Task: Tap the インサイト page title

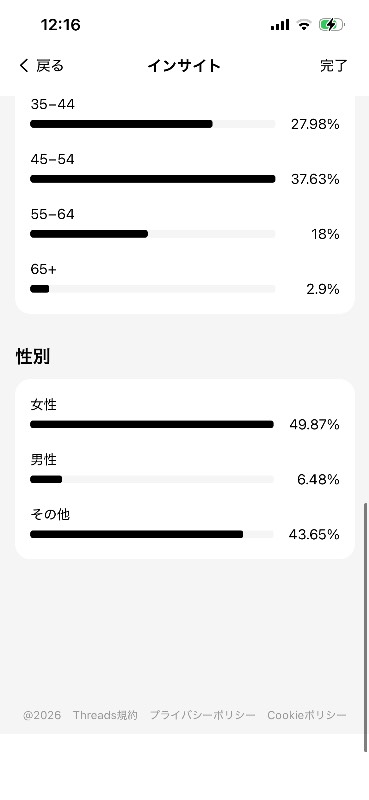Action: point(184,65)
